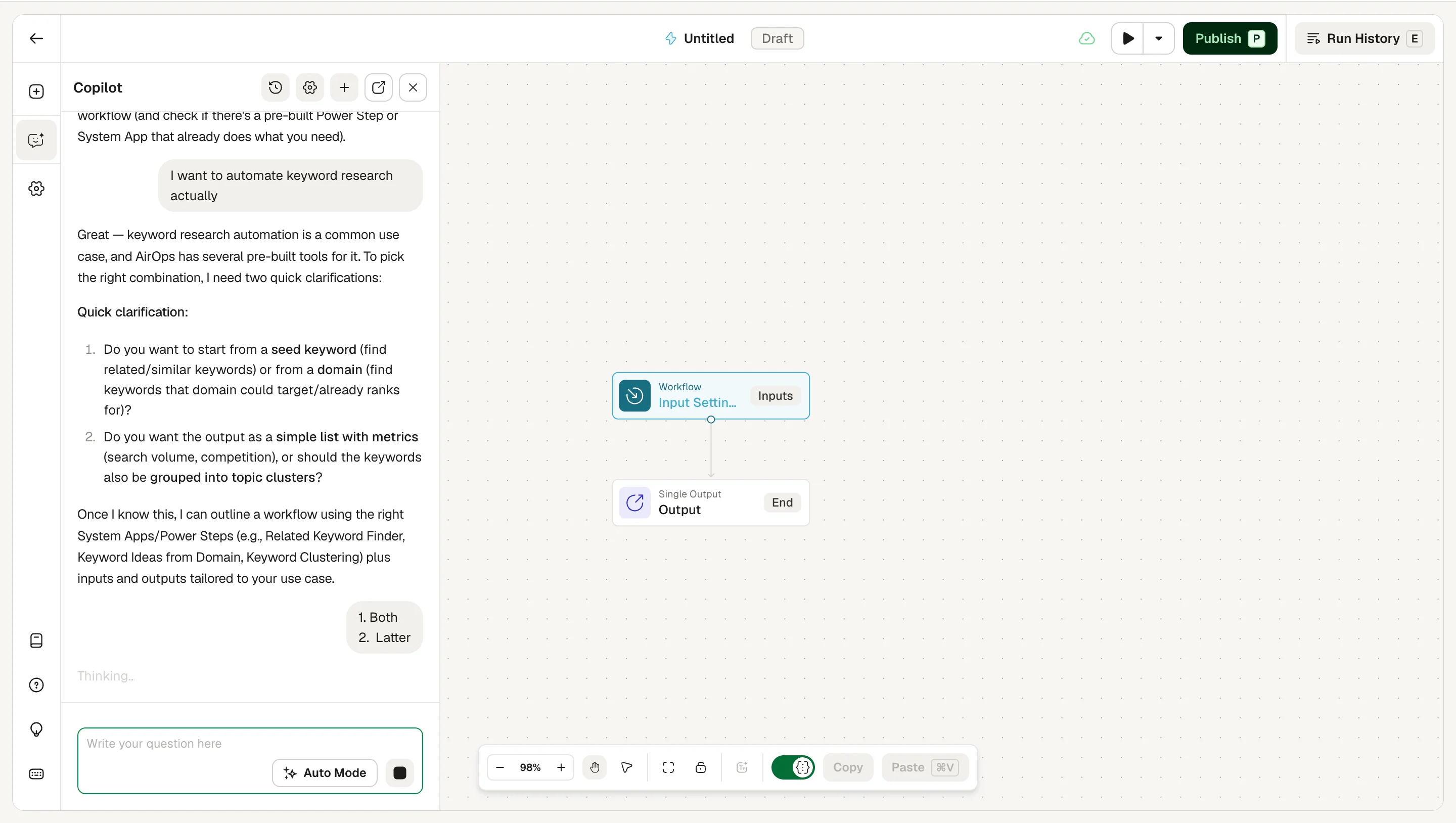1456x823 pixels.
Task: Click the 'I want to automate keyword research' message
Action: pos(291,186)
